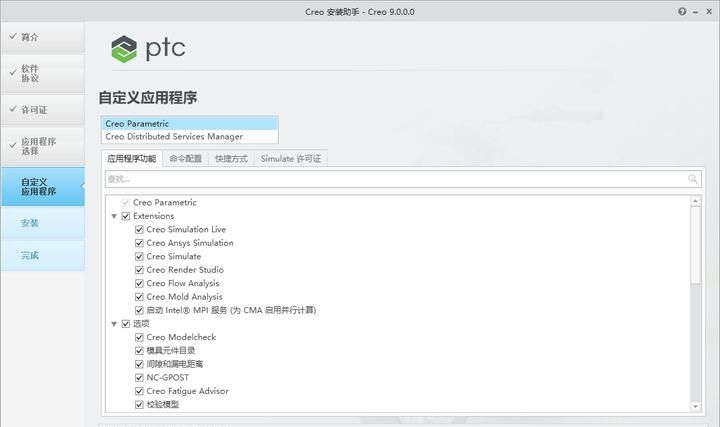Disable Creo Fatigue Advisor
Viewport: 720px width, 427px height.
139,391
